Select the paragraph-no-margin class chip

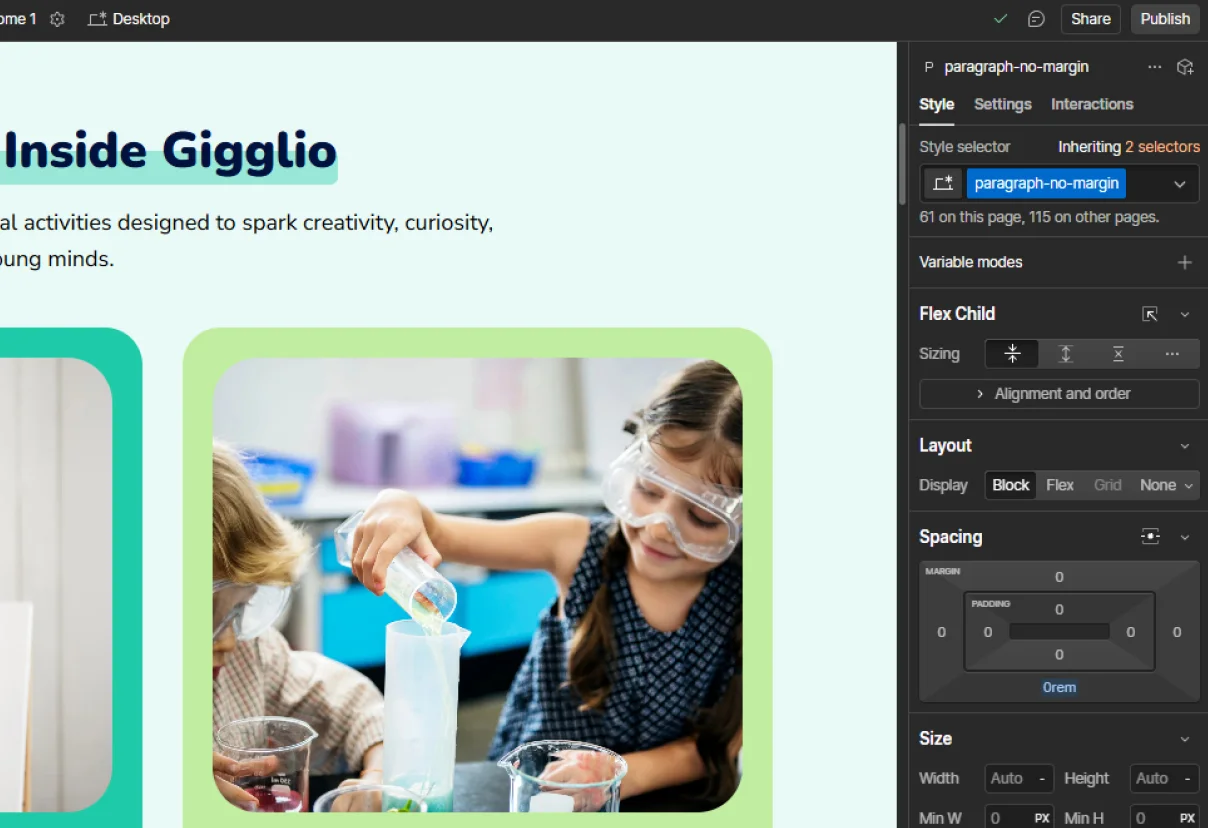tap(1046, 184)
